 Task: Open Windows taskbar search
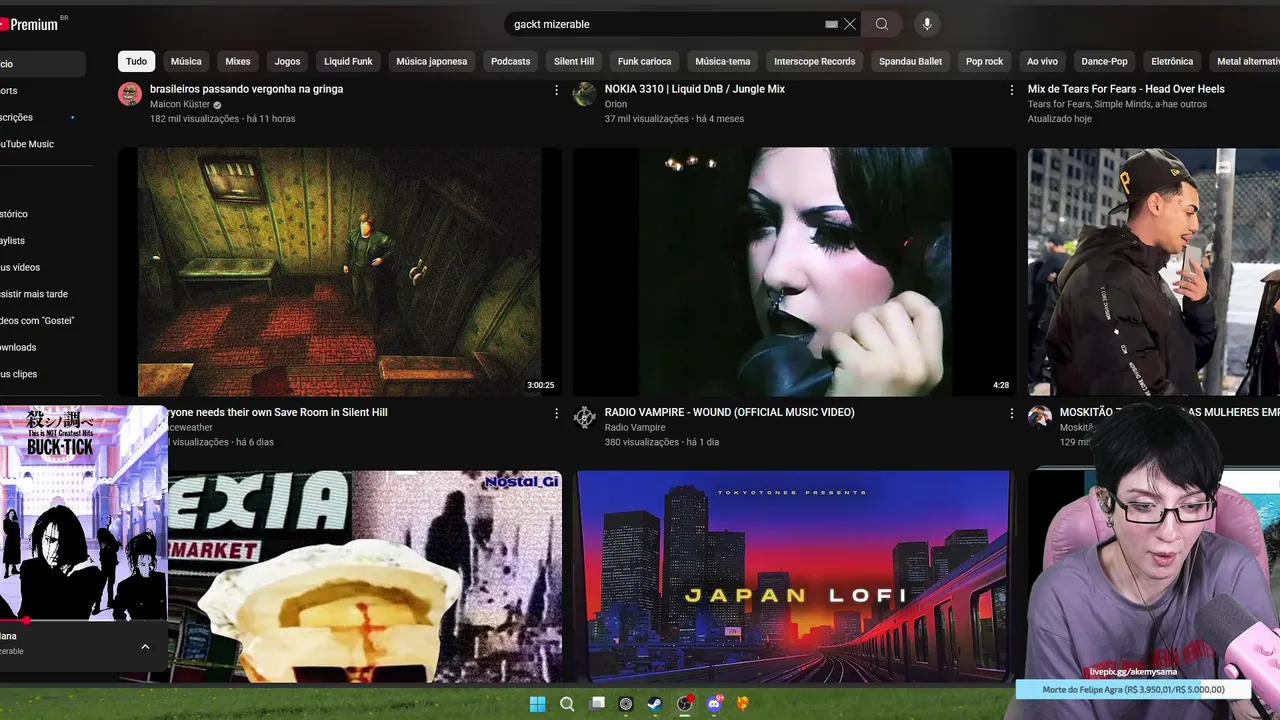567,704
